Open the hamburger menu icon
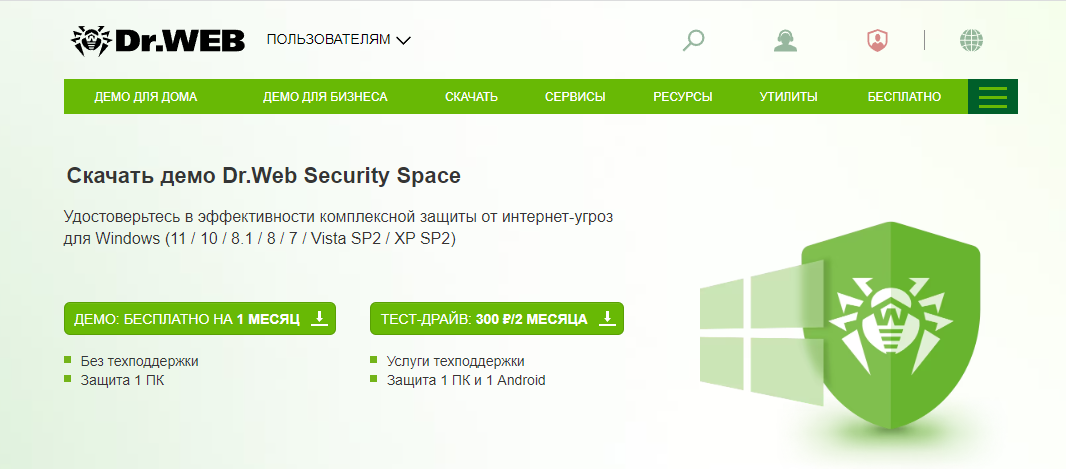 coord(992,97)
